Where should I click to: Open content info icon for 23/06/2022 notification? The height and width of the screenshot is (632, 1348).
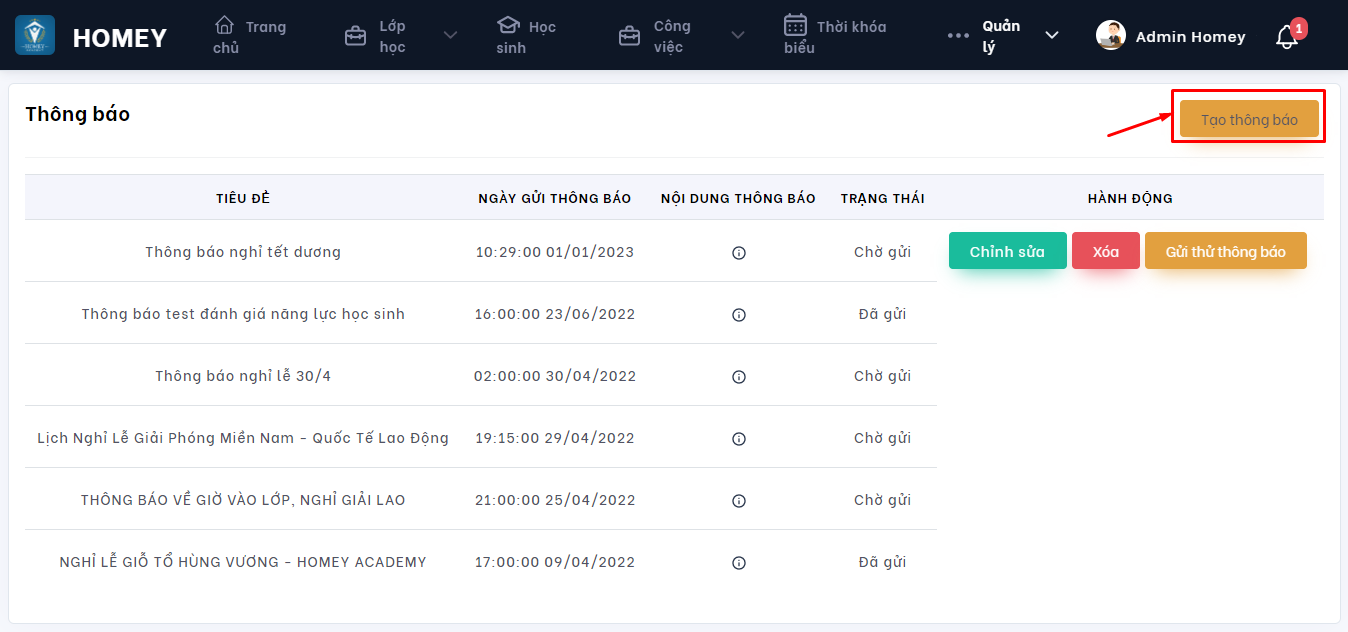[739, 315]
